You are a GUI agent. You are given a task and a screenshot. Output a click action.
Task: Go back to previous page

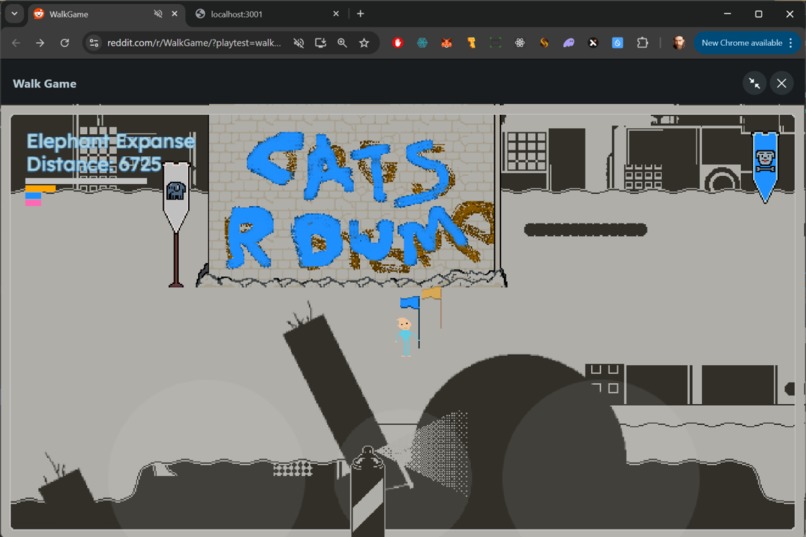(16, 43)
